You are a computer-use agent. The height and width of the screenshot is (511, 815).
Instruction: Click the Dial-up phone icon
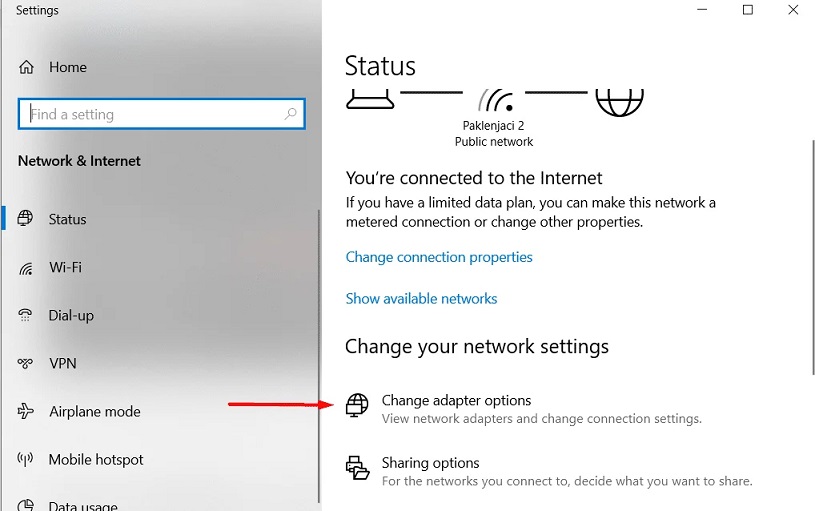[25, 315]
